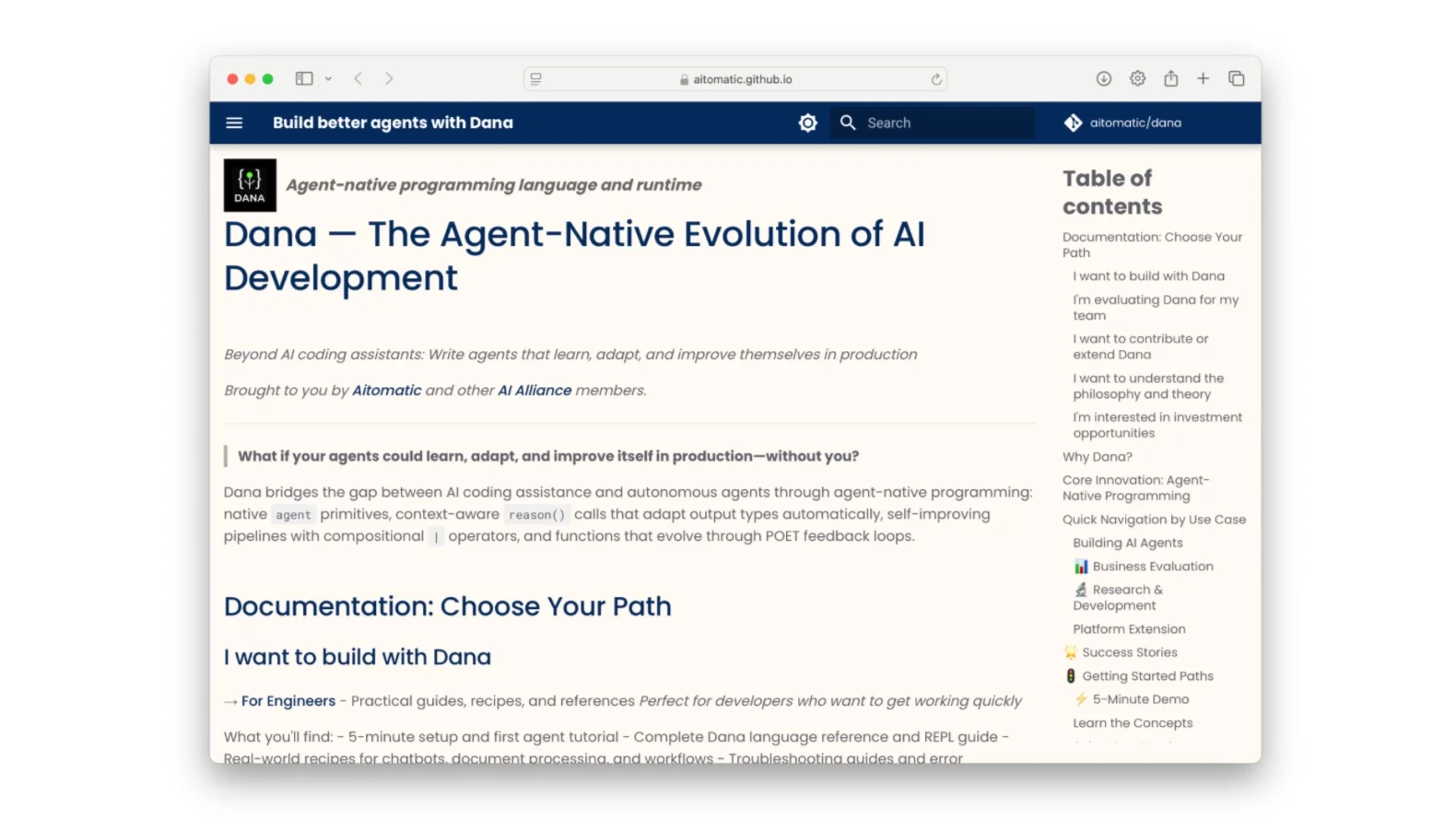
Task: Show the tab overview icon
Action: (1237, 79)
